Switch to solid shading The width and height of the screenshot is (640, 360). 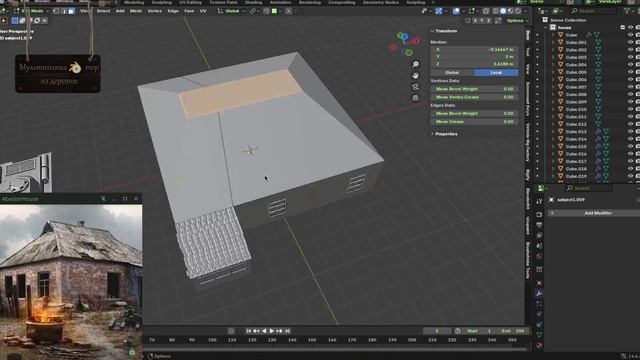point(503,11)
